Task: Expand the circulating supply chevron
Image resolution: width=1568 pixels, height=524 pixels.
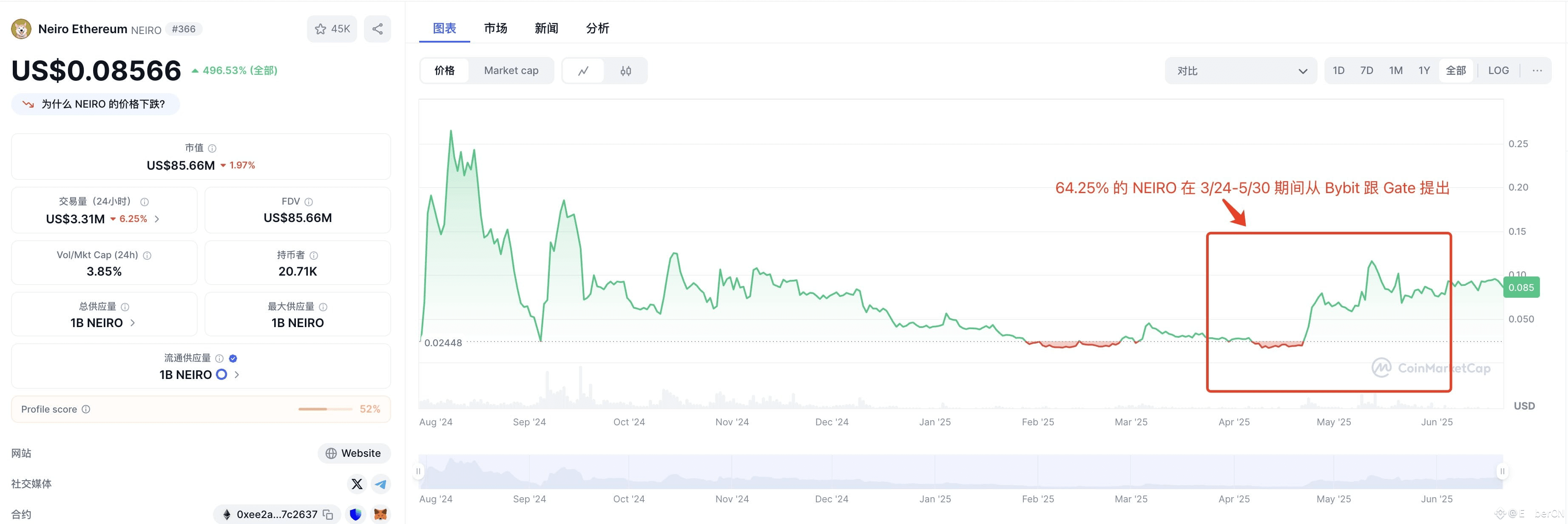Action: 237,374
